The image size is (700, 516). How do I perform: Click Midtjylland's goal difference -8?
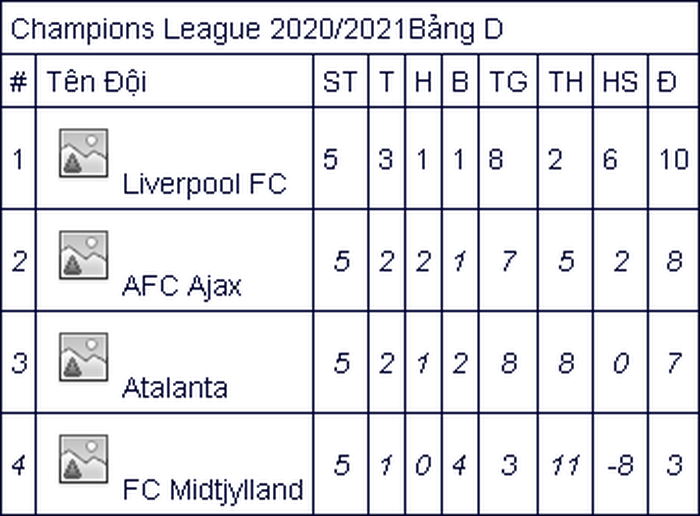point(621,466)
